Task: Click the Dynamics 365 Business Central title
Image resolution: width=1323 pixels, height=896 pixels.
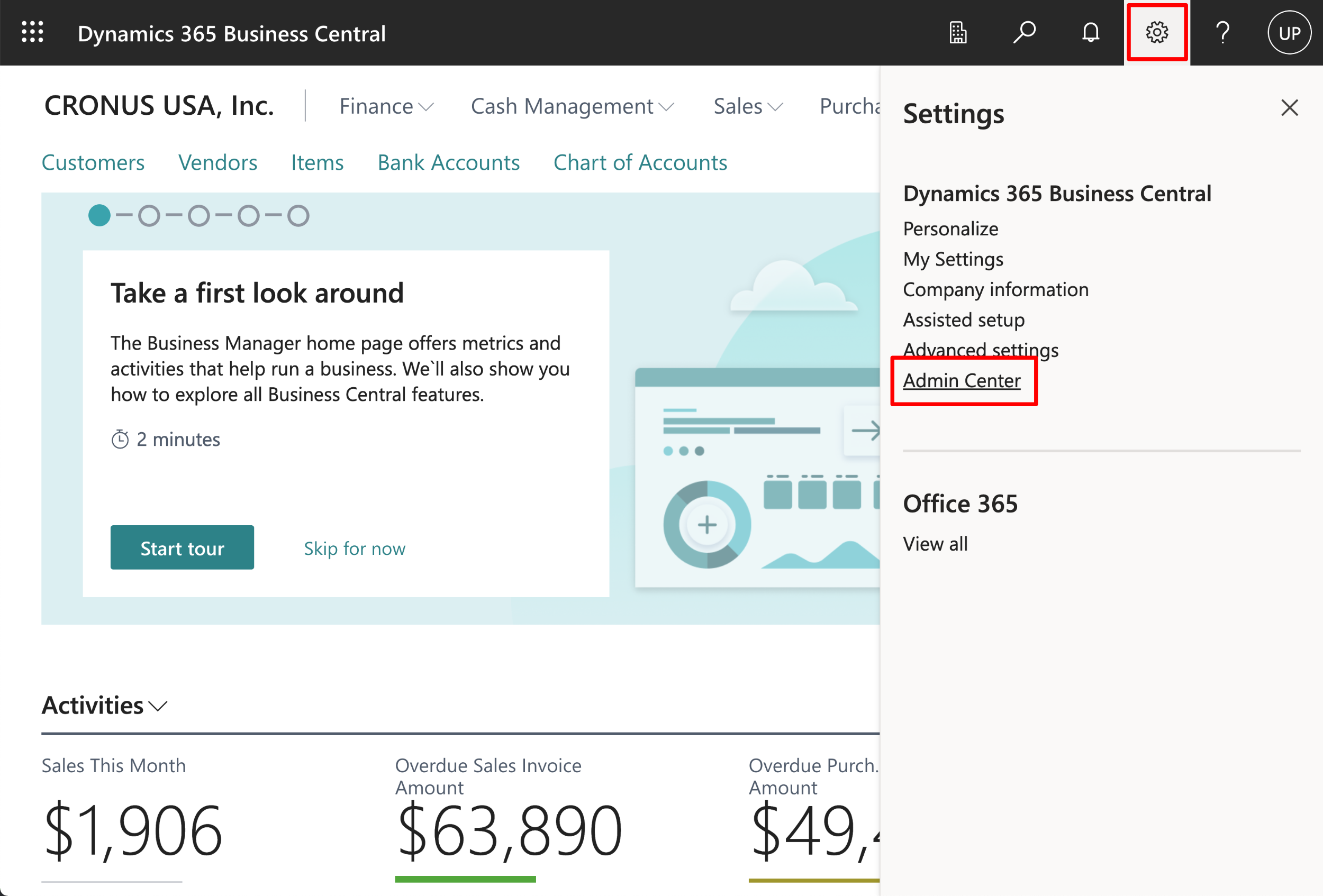Action: (232, 33)
